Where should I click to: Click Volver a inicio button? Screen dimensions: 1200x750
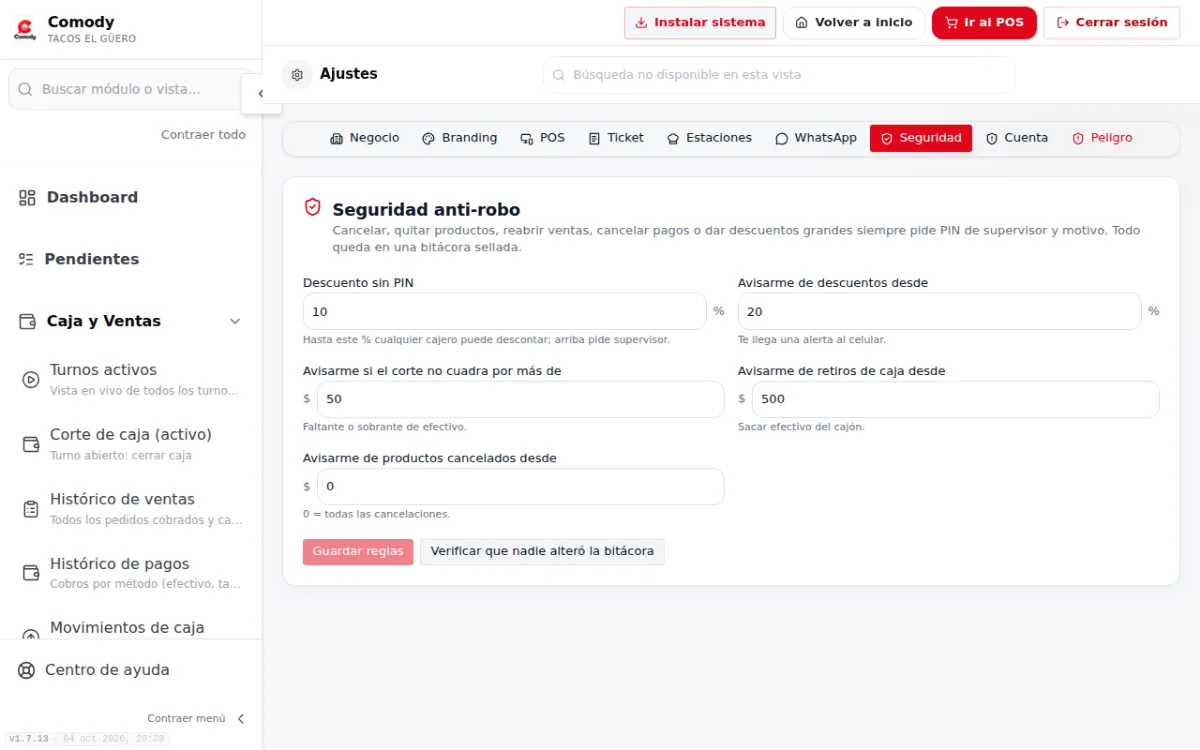[854, 23]
